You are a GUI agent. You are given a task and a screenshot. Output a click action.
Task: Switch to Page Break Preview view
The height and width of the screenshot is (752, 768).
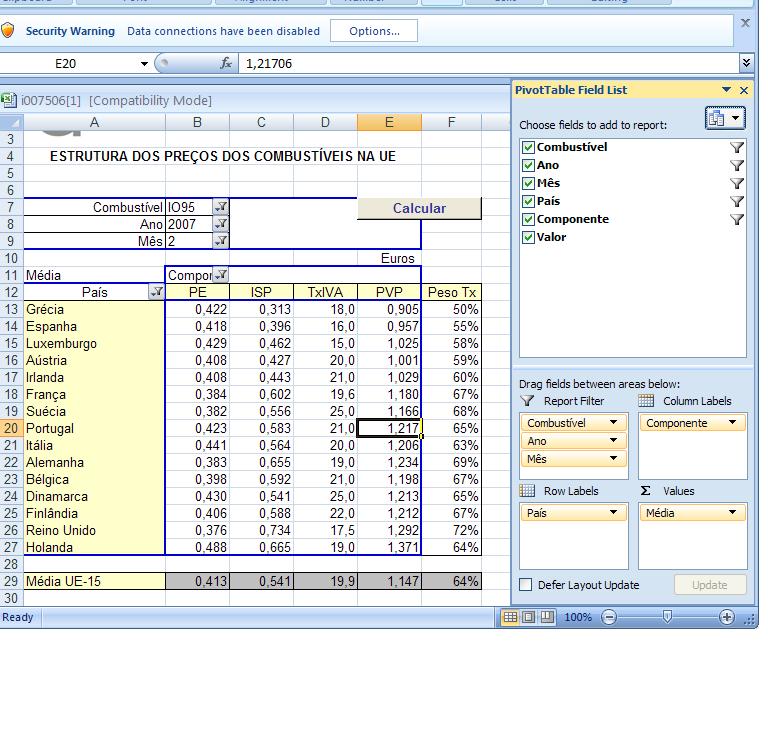[x=547, y=617]
